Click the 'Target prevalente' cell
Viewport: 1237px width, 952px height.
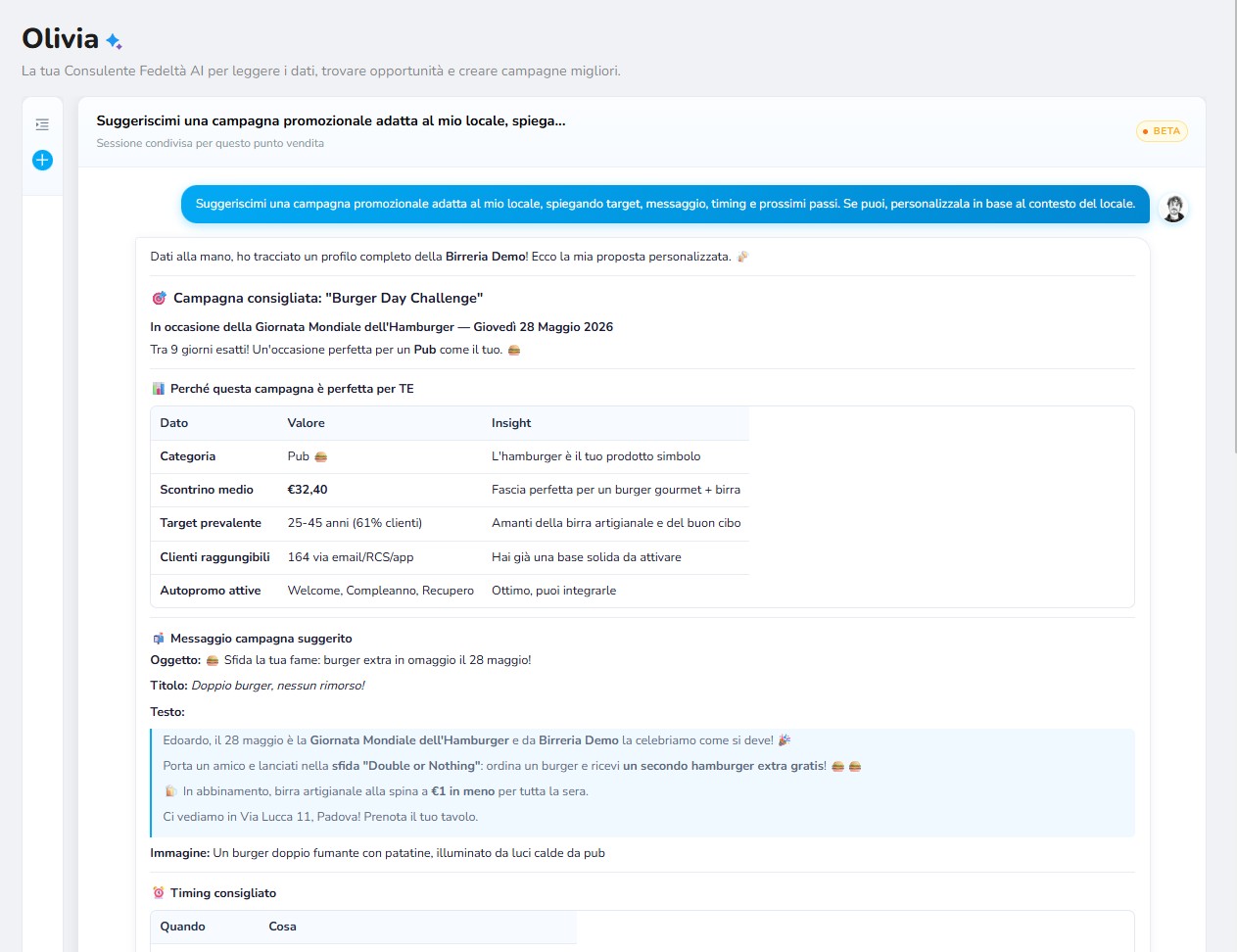pyautogui.click(x=211, y=523)
